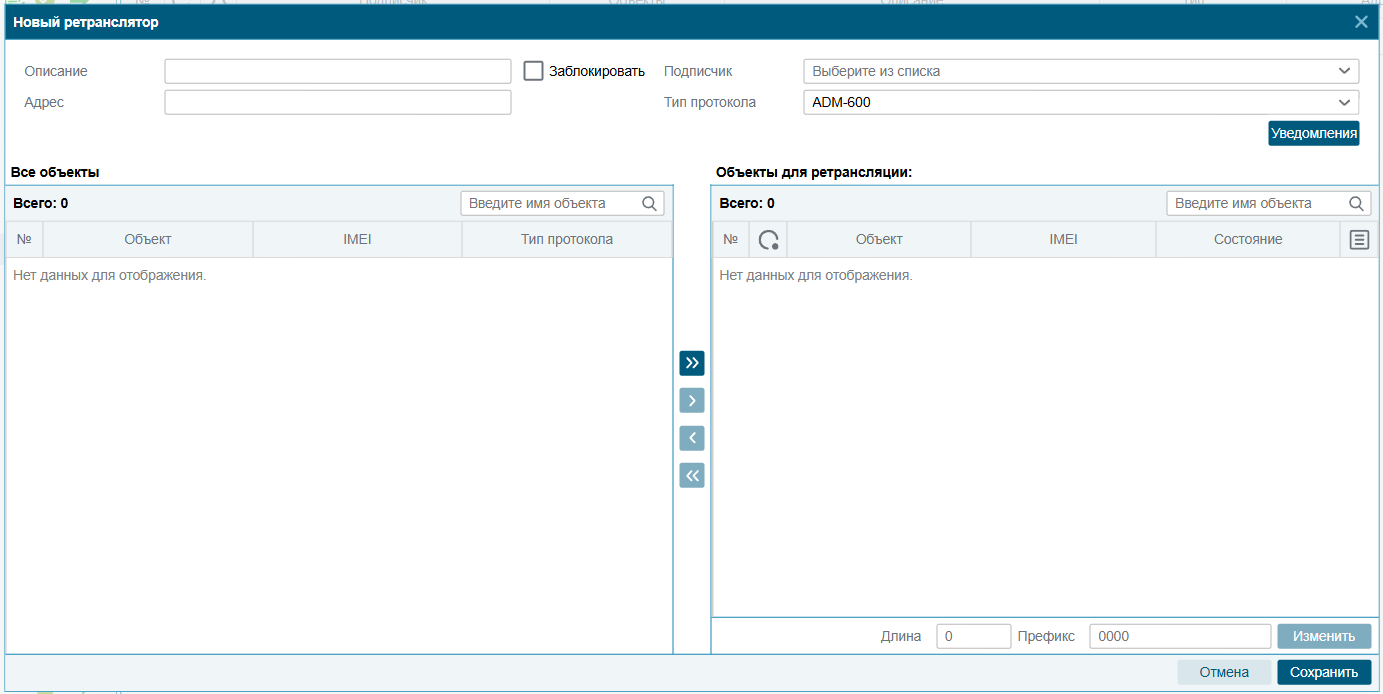
Task: Click the Уведомления button
Action: coord(1314,133)
